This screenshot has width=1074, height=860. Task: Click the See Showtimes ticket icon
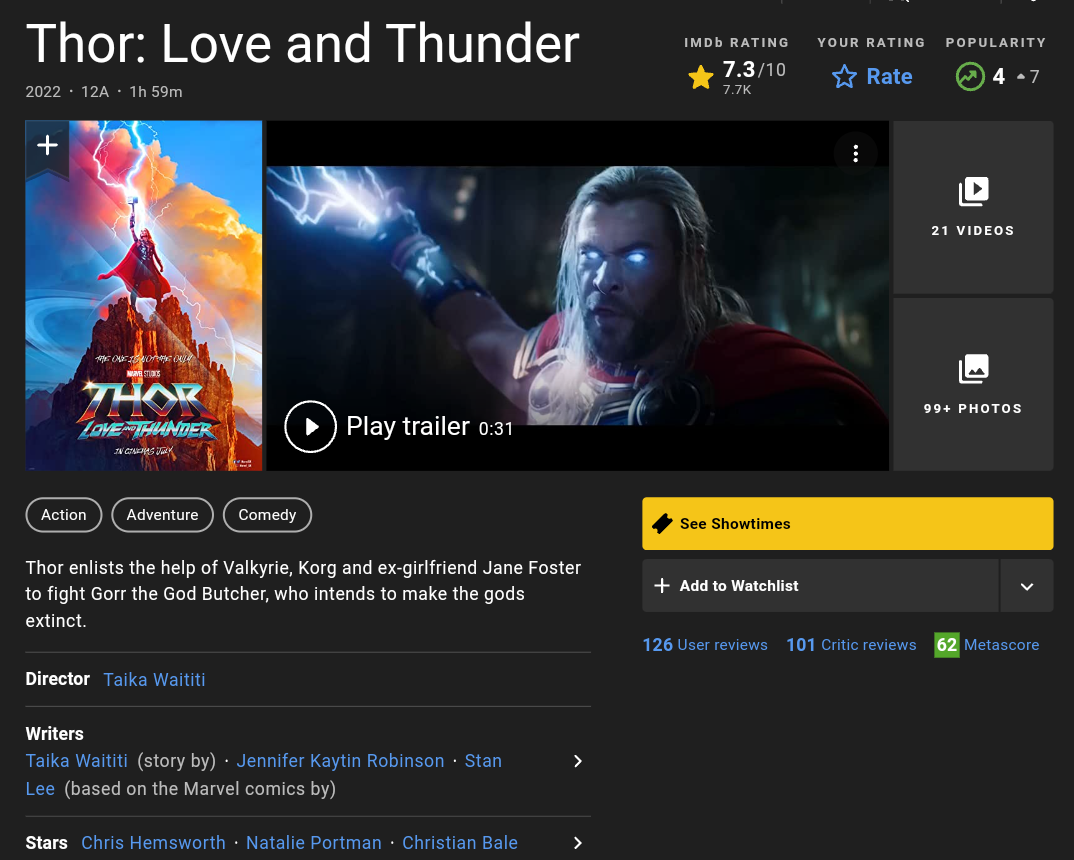662,524
